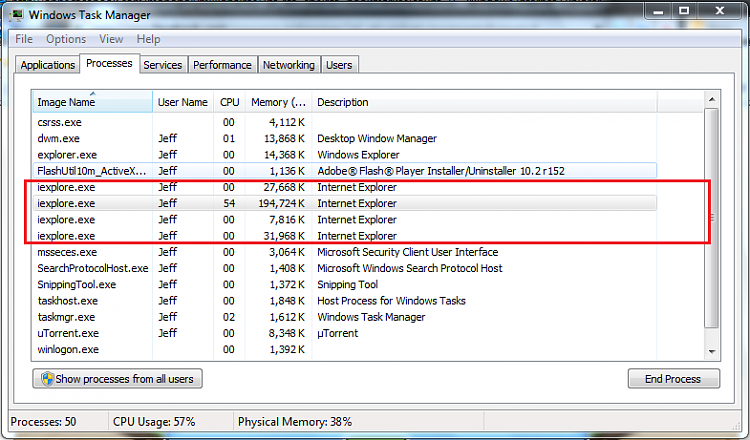Click the scrollbar down arrow
This screenshot has height=440, width=750.
tap(712, 352)
